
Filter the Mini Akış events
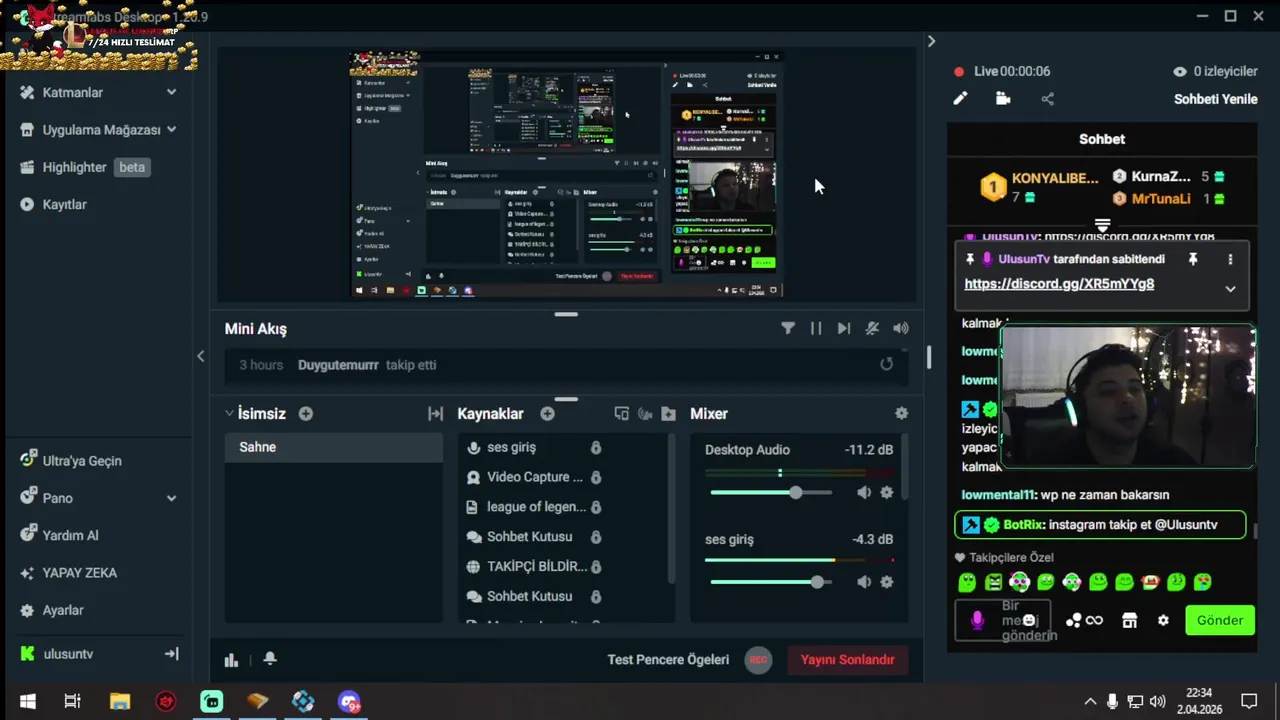tap(788, 328)
